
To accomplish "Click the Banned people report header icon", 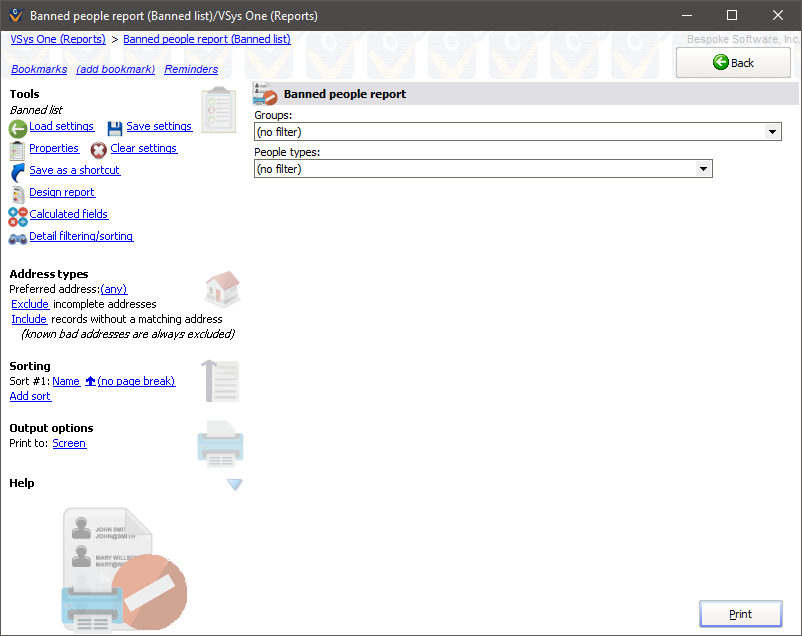I will point(265,94).
